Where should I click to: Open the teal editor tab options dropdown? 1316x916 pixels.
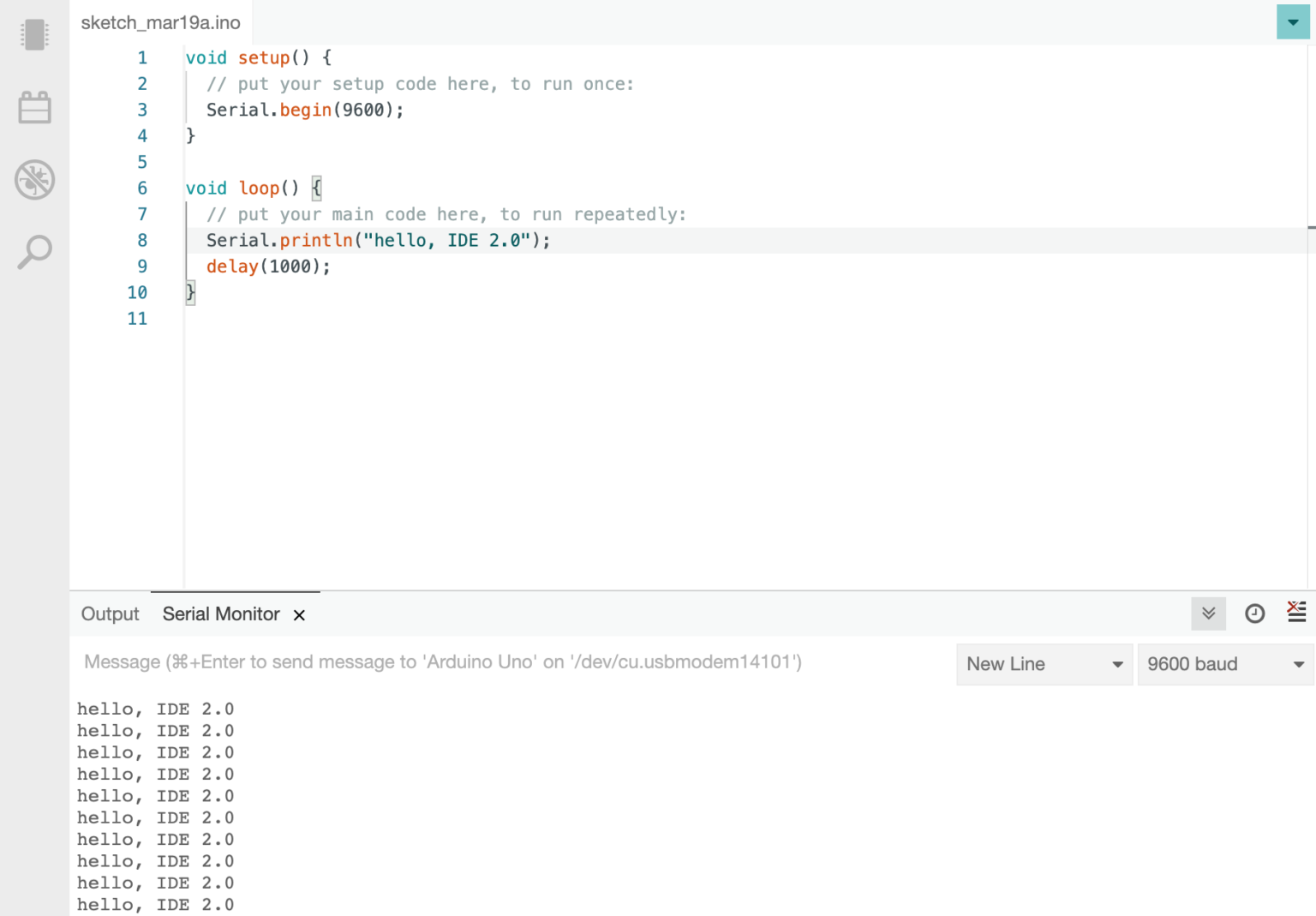1292,22
